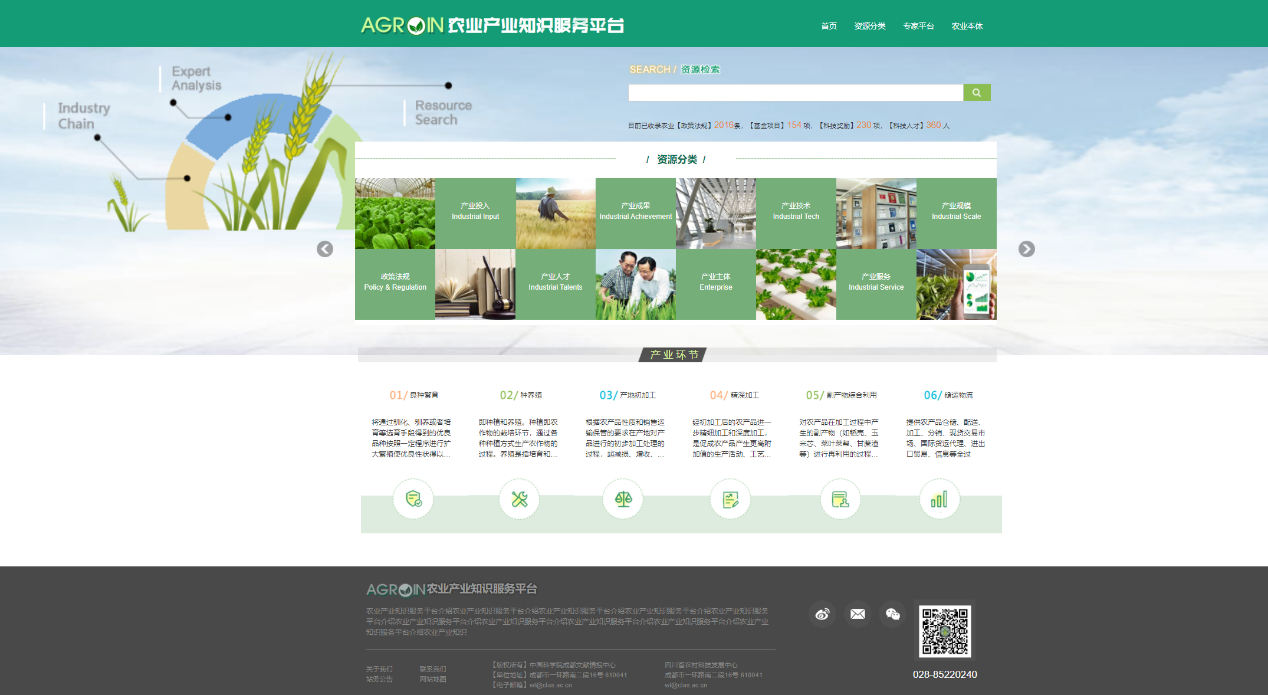The width and height of the screenshot is (1268, 695).
Task: Click the left carousel arrow
Action: (x=325, y=249)
